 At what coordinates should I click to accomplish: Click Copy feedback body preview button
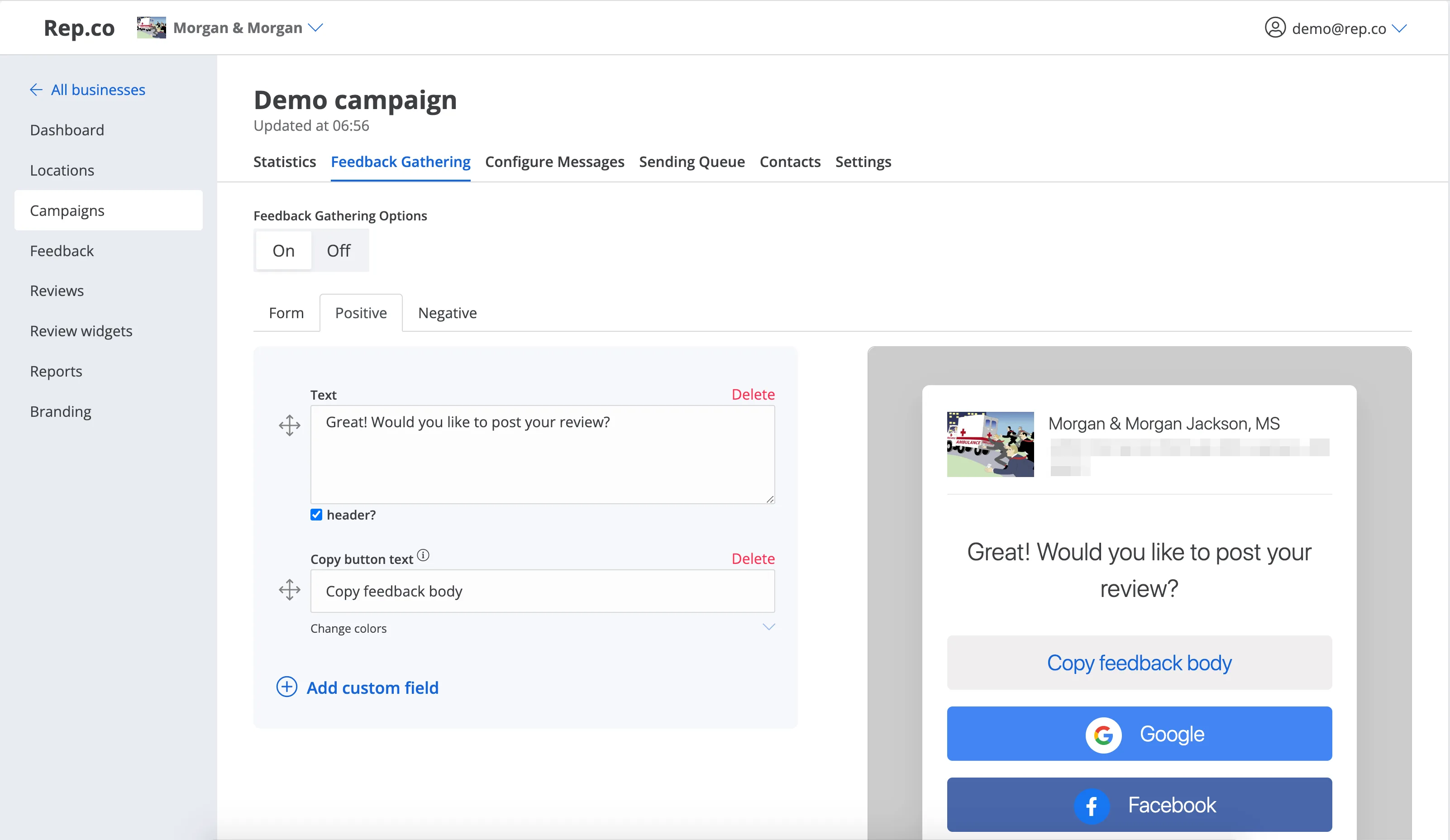[x=1139, y=663]
